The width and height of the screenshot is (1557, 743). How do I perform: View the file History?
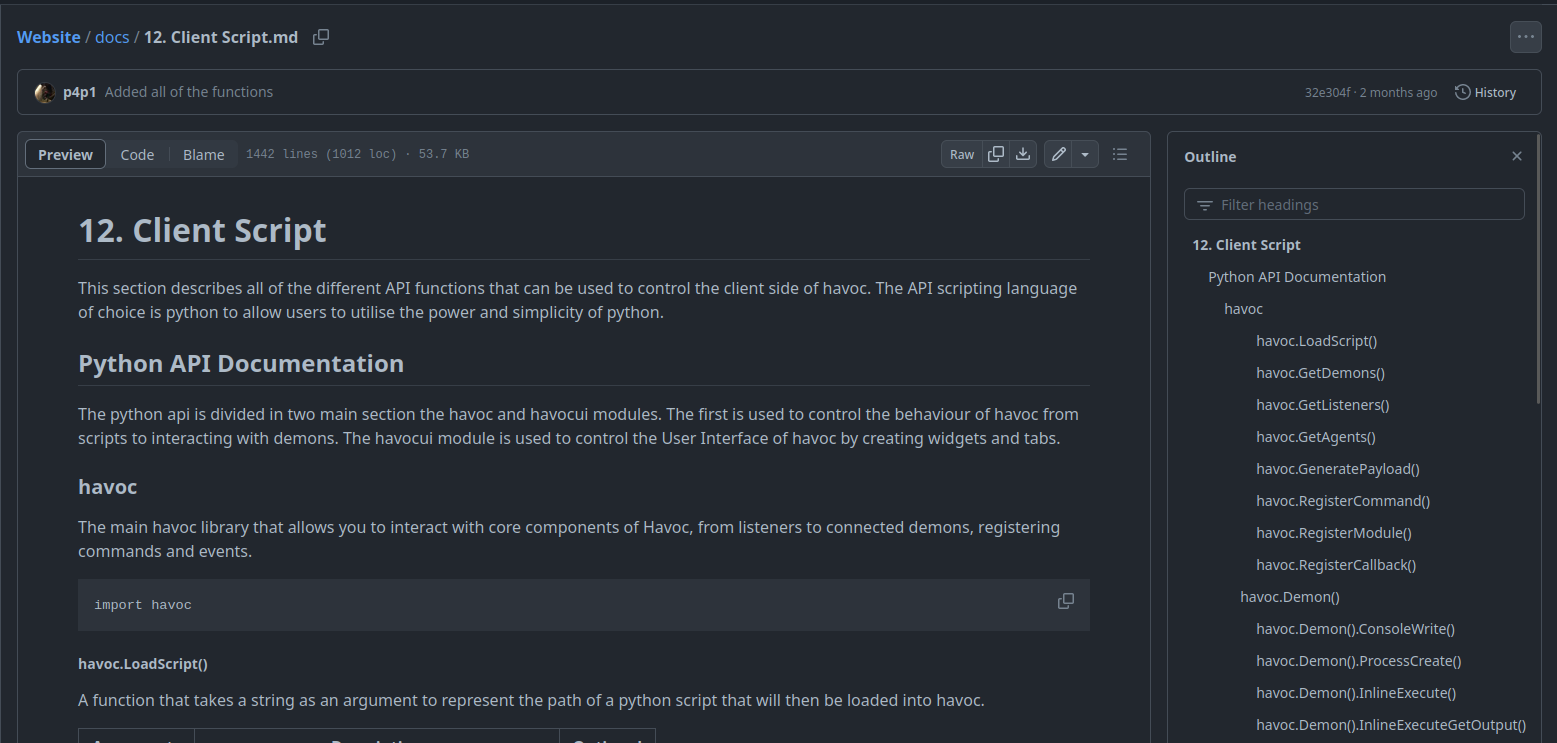click(x=1485, y=92)
